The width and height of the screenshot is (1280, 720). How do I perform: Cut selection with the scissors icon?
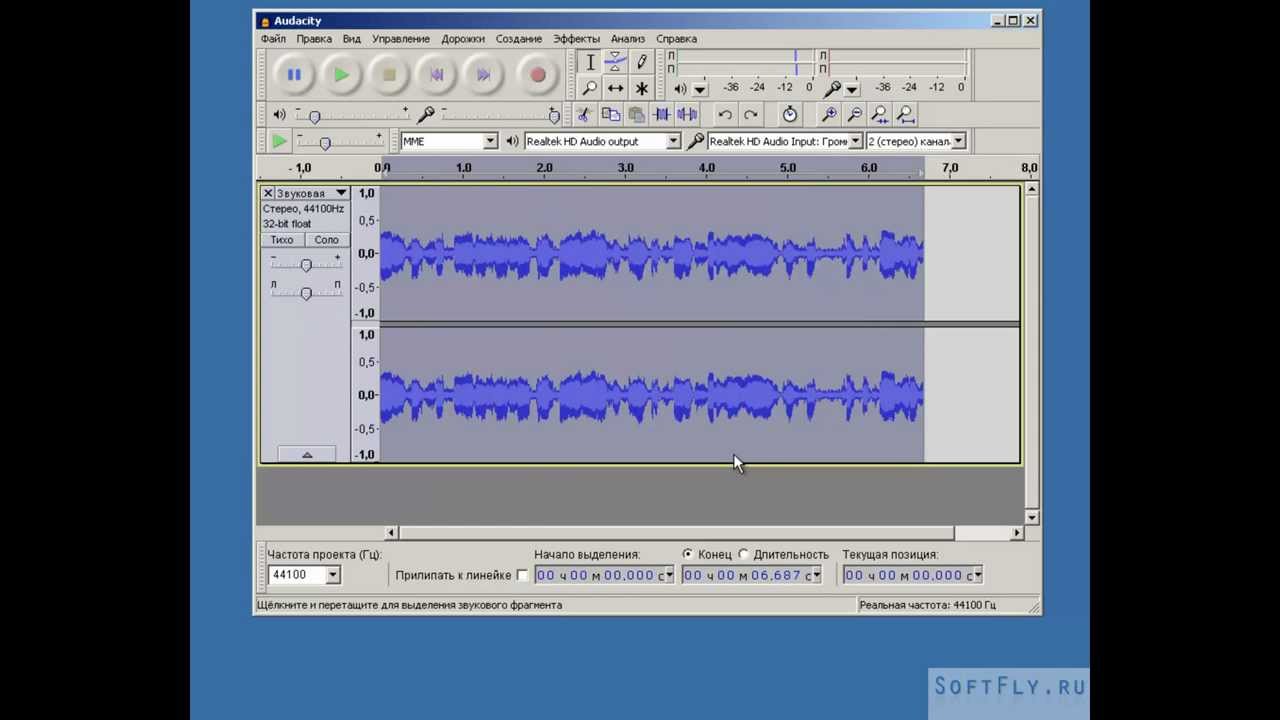coord(584,115)
